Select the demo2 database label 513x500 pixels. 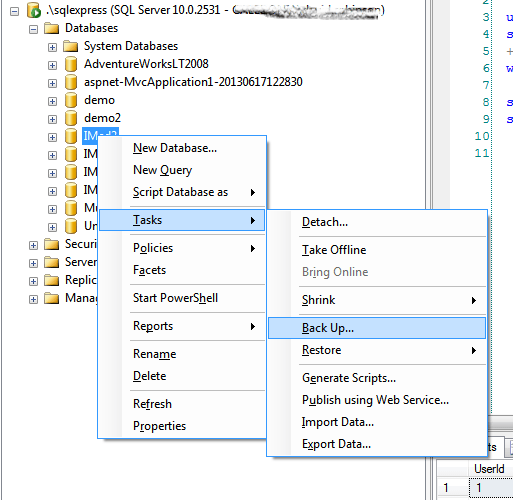[102, 118]
